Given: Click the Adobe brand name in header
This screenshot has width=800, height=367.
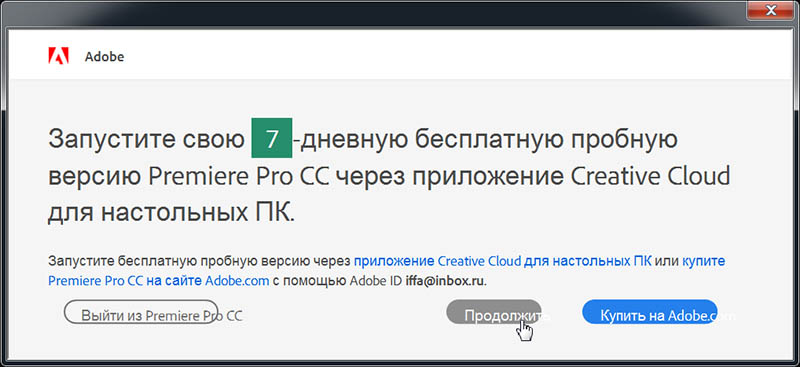Looking at the screenshot, I should click(104, 56).
